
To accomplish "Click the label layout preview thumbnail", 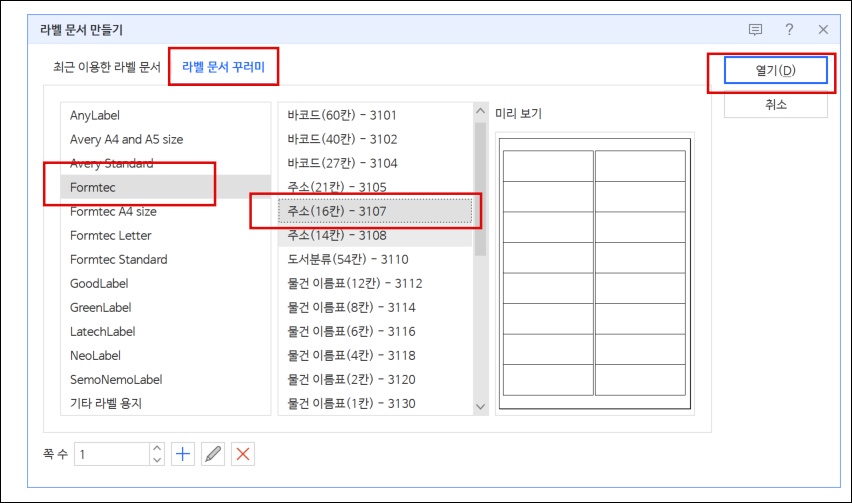I will (x=594, y=273).
